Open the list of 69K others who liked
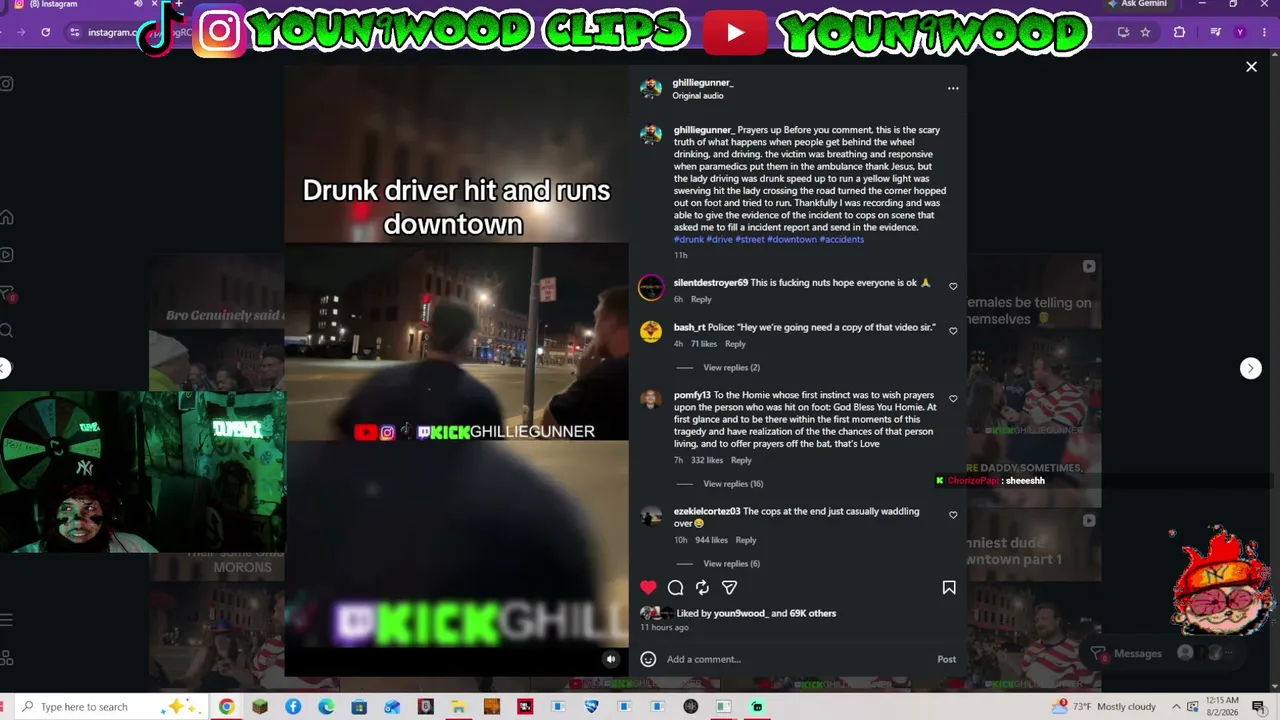The width and height of the screenshot is (1280, 720). [812, 614]
